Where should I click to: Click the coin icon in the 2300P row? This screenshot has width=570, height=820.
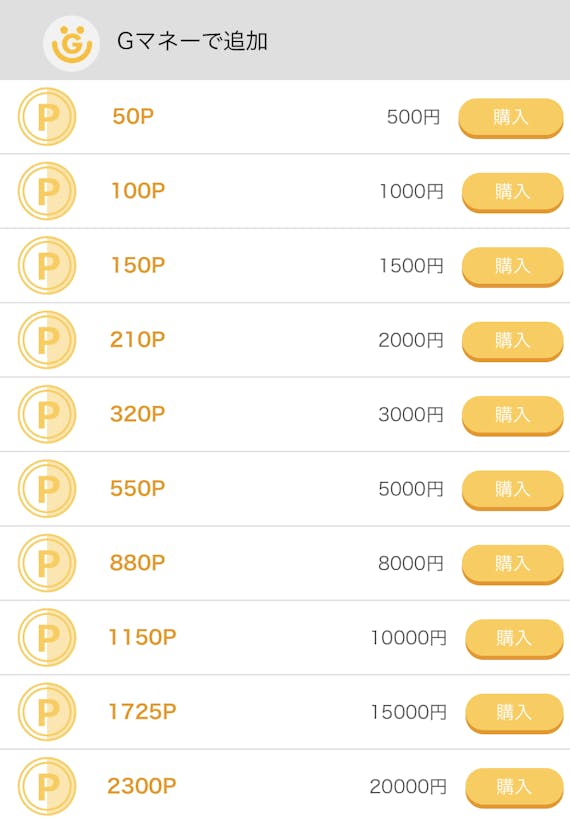[x=47, y=786]
